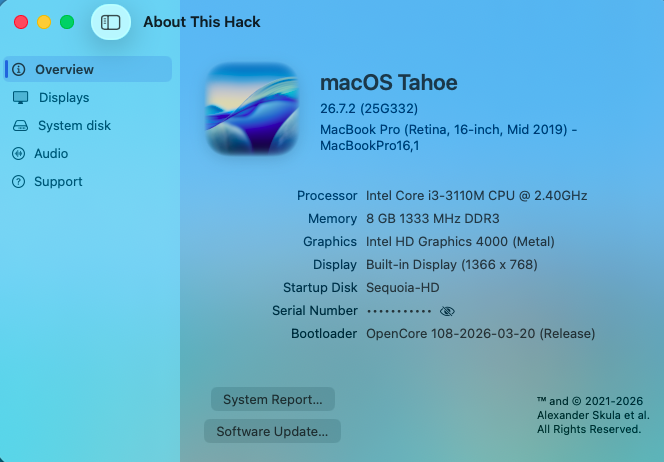
Task: Click the System disk drive icon
Action: [x=20, y=125]
